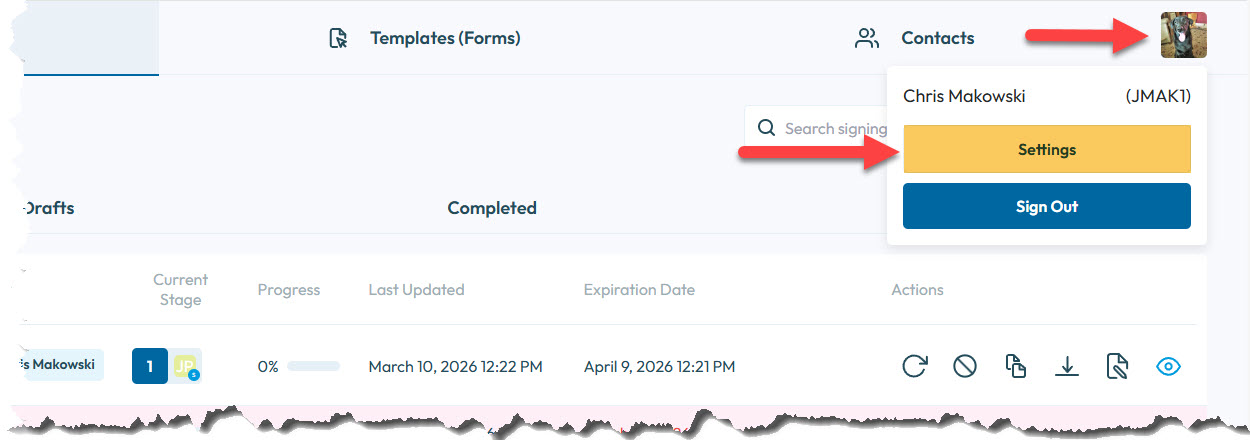Click the duplicate document action icon

click(1016, 366)
